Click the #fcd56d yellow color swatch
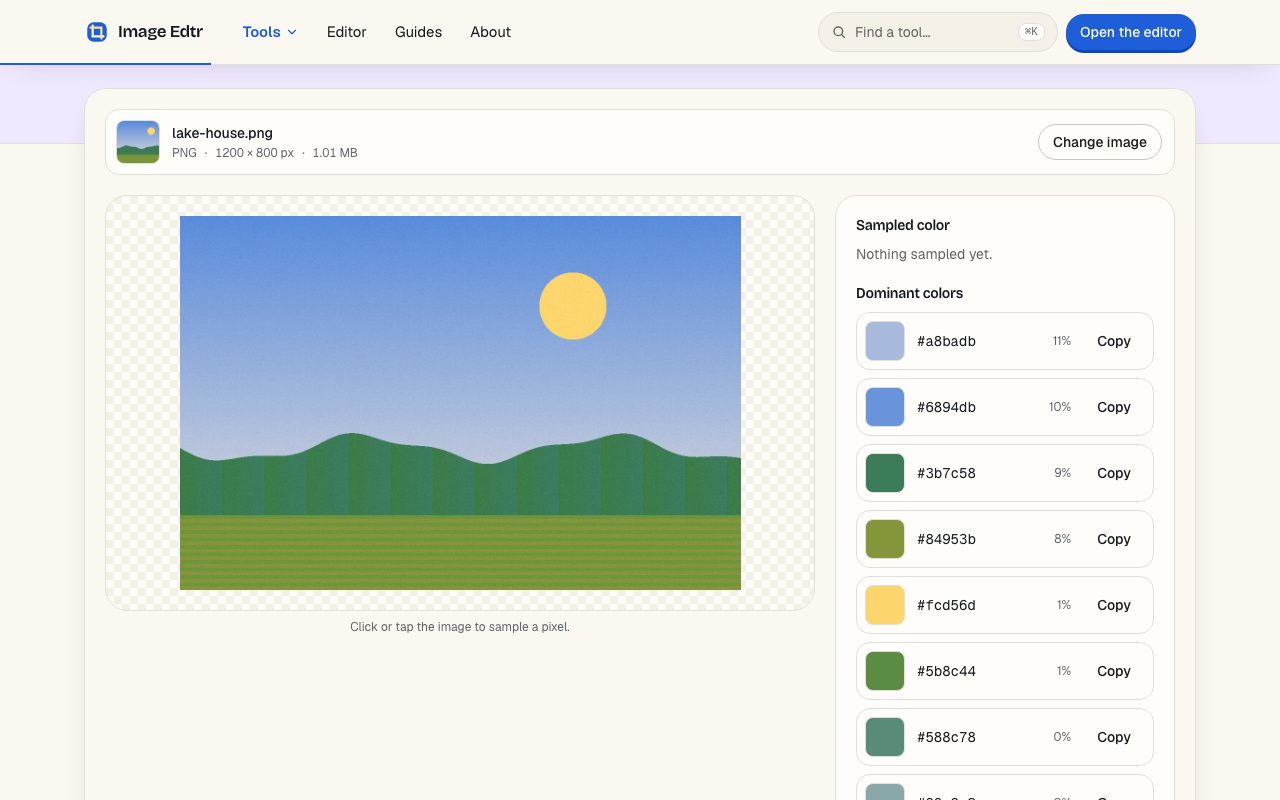This screenshot has height=800, width=1280. pos(885,605)
